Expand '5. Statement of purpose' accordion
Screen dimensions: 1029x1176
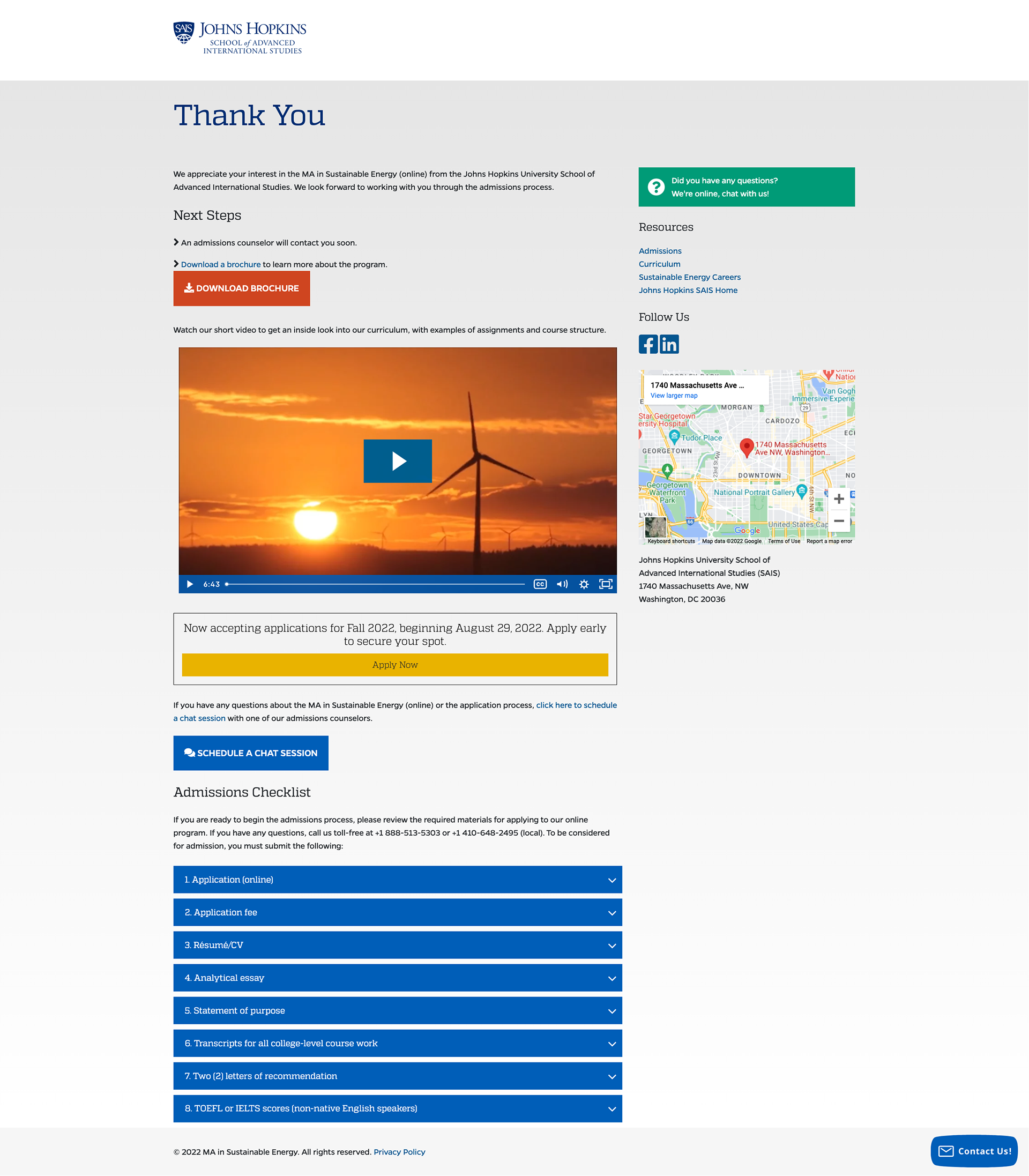point(397,1010)
